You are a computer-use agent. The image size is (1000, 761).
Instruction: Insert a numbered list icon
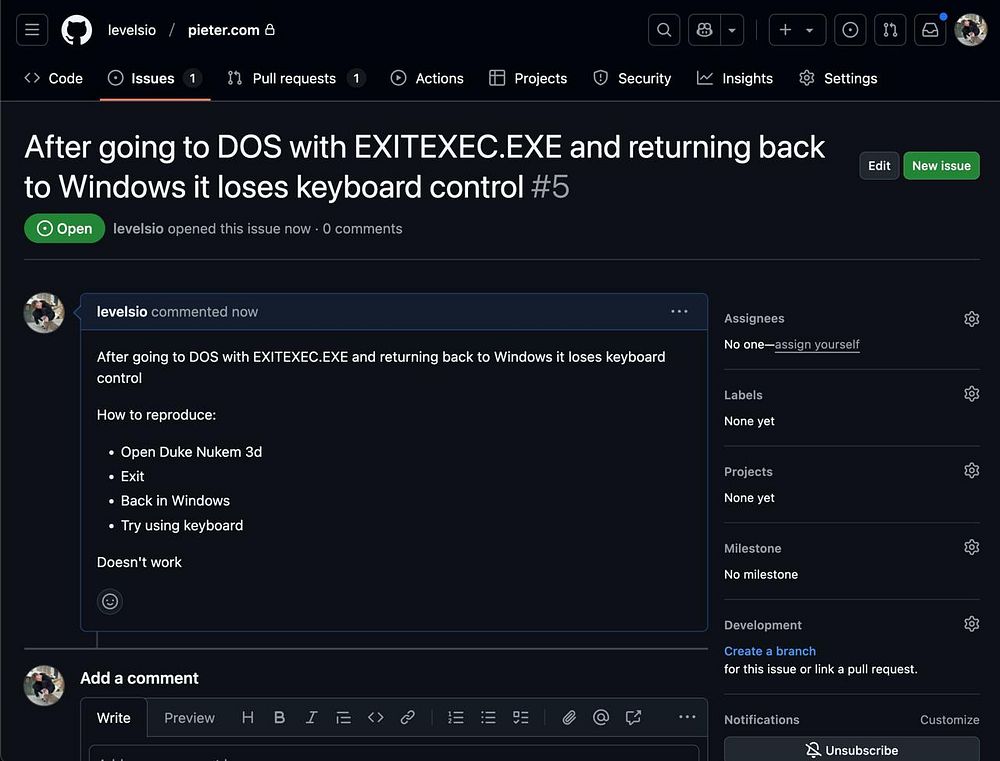pos(455,718)
